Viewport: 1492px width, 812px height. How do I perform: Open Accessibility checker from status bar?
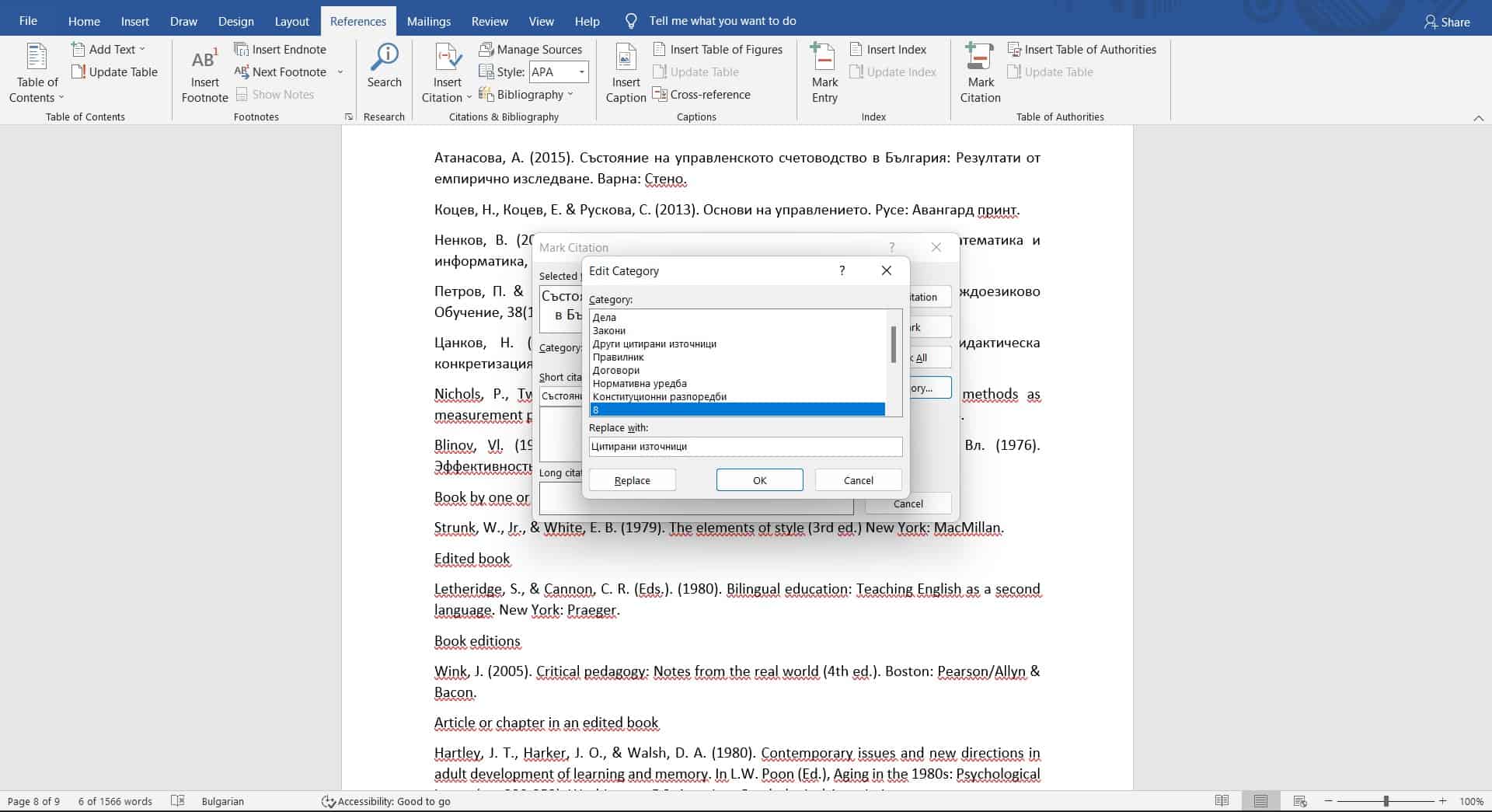coord(386,801)
